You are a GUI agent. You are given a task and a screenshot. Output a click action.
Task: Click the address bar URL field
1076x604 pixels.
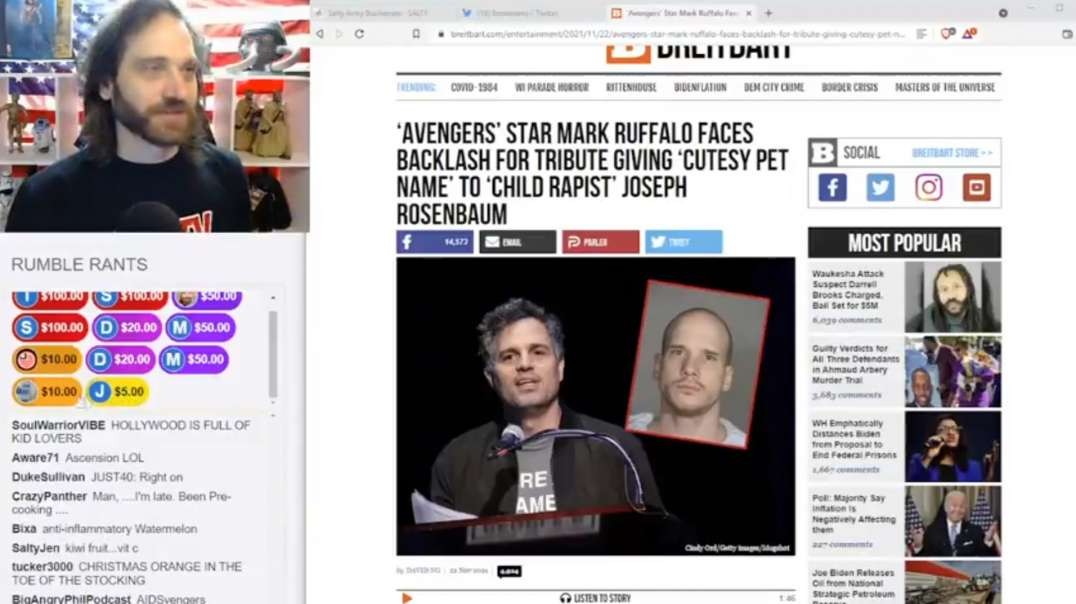coord(678,34)
